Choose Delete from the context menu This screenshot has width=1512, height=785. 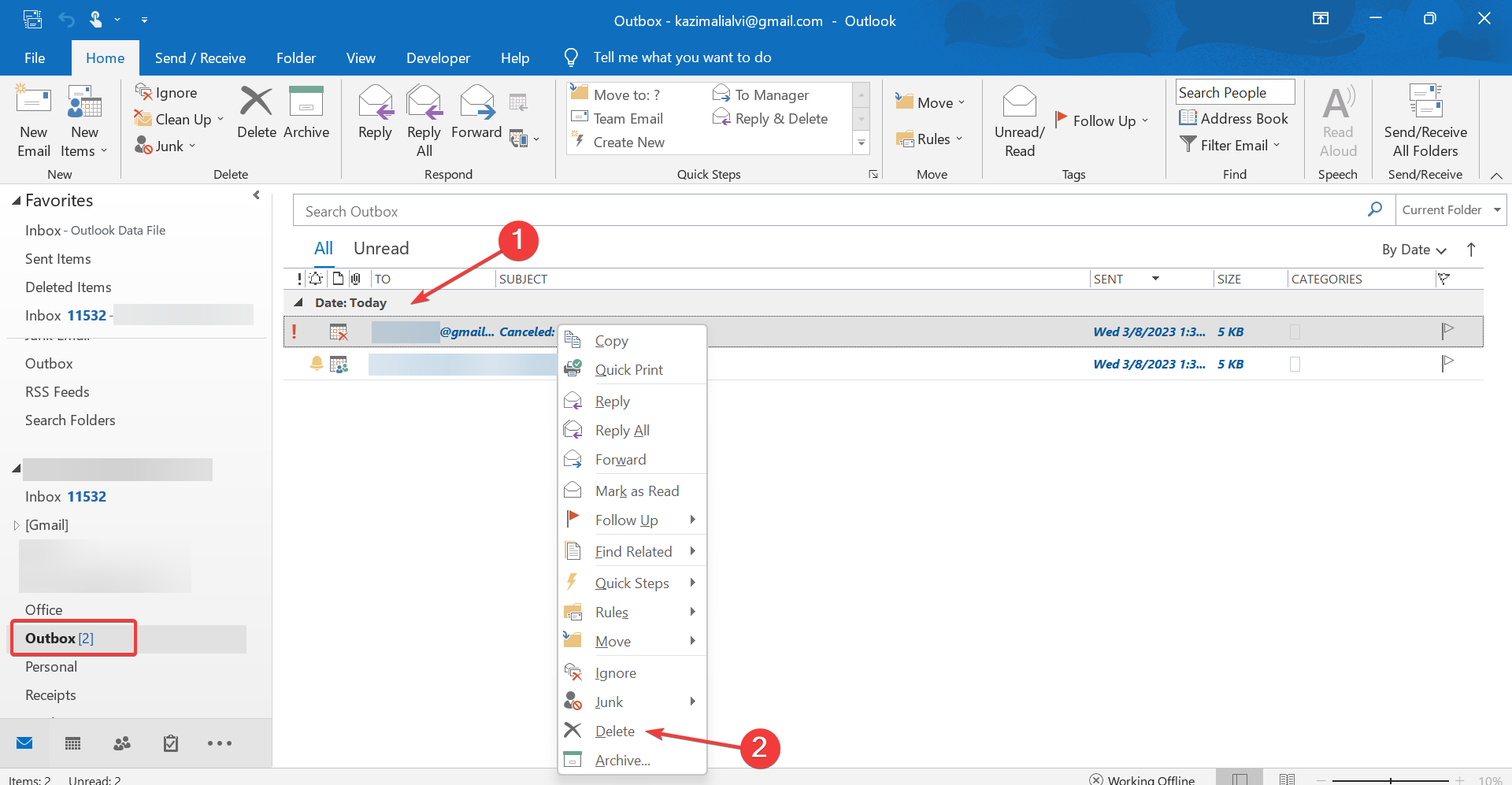[614, 731]
